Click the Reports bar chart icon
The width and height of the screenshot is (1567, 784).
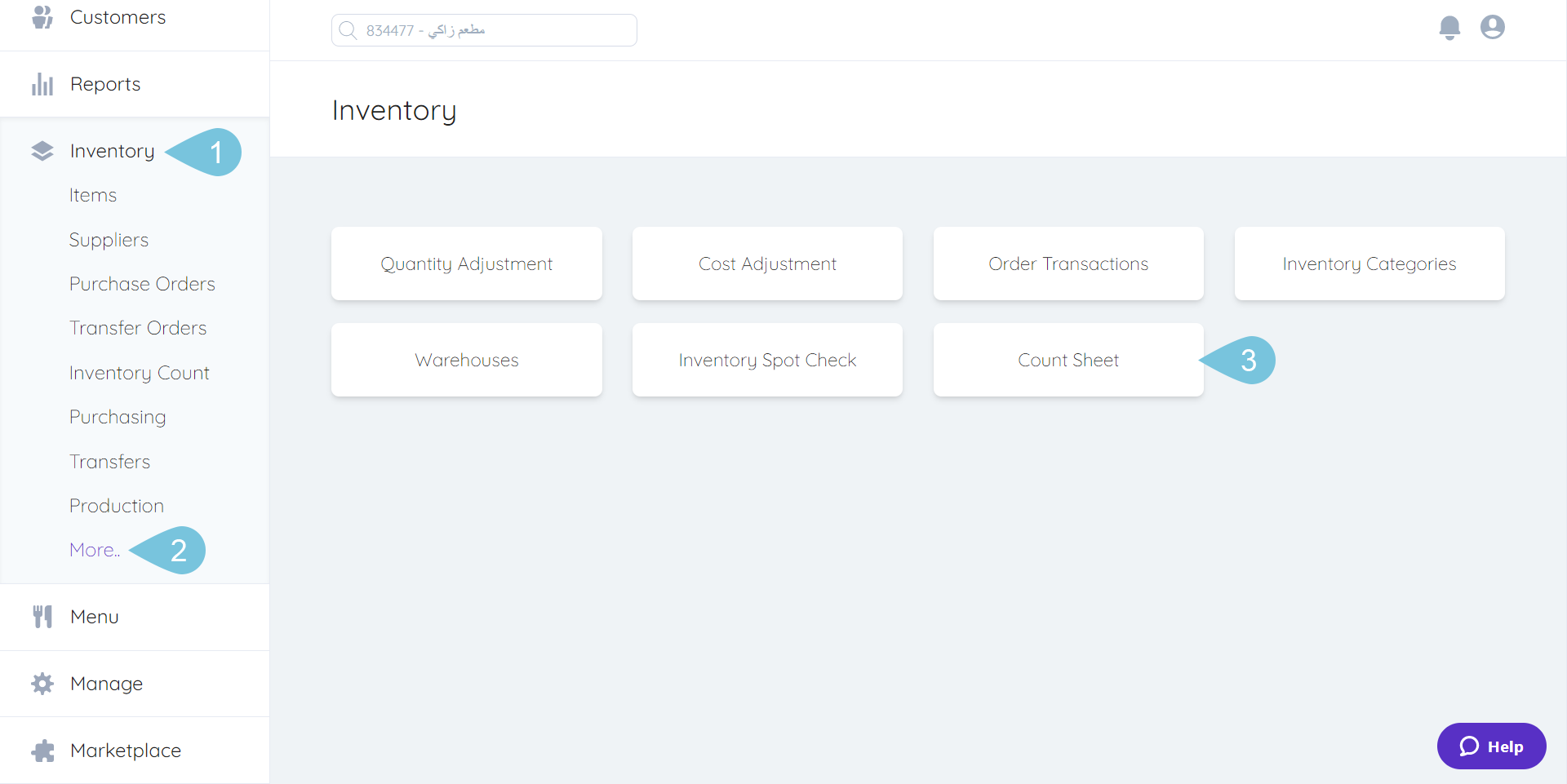[42, 84]
